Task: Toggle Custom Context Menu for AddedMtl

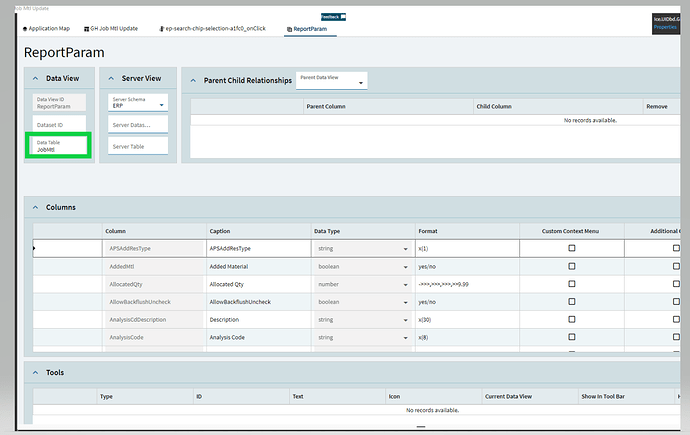Action: [572, 266]
